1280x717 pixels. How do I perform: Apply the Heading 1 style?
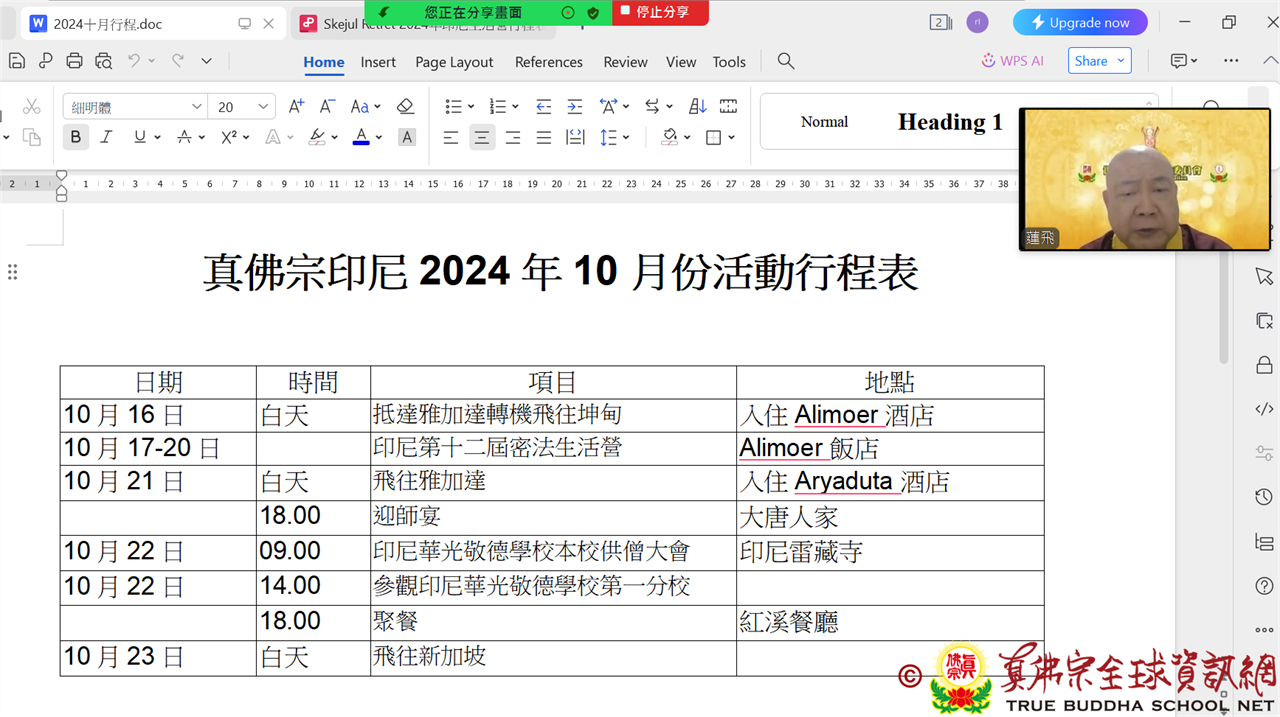[x=949, y=122]
